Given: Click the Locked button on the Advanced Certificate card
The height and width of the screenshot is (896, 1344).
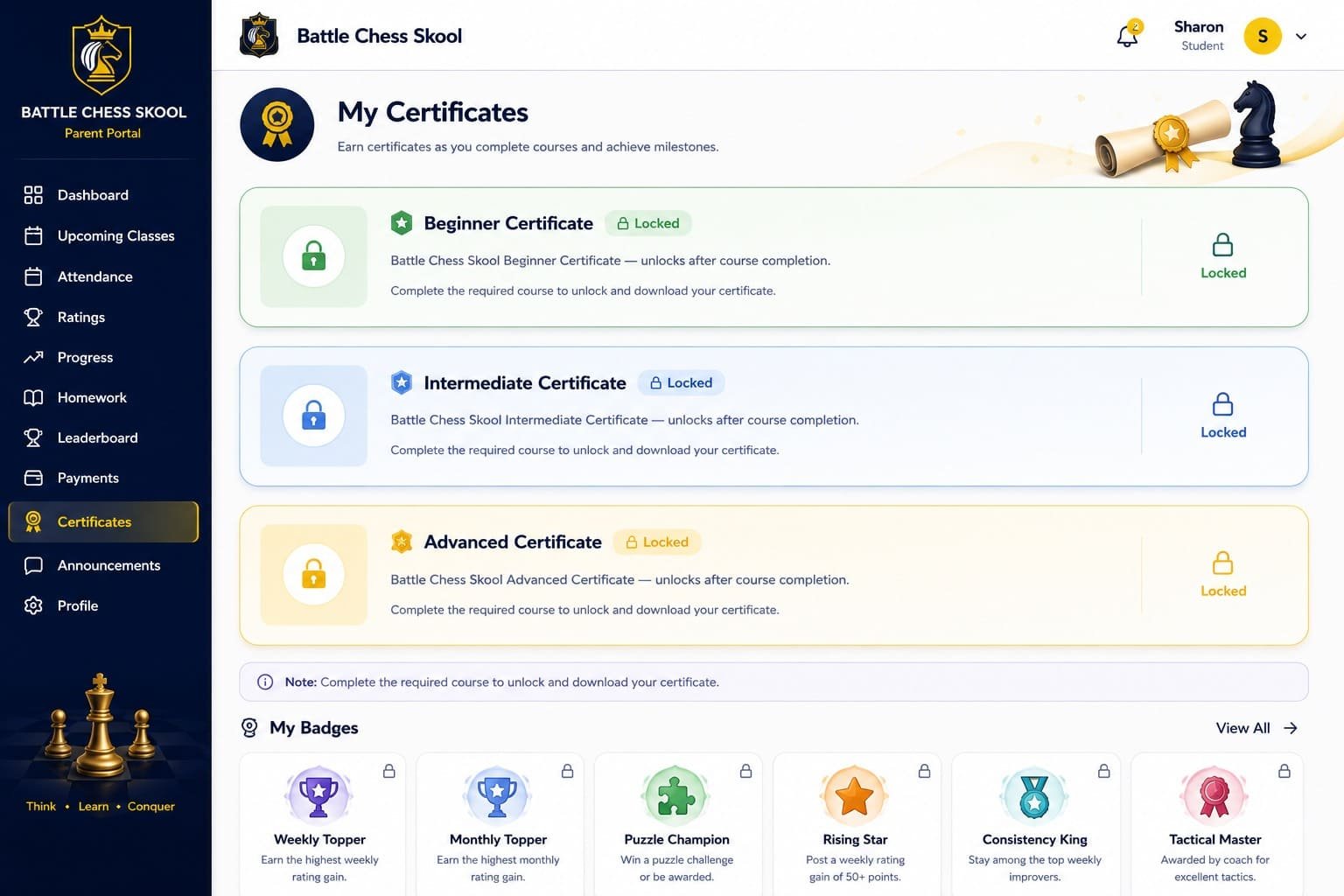Looking at the screenshot, I should (x=1223, y=575).
